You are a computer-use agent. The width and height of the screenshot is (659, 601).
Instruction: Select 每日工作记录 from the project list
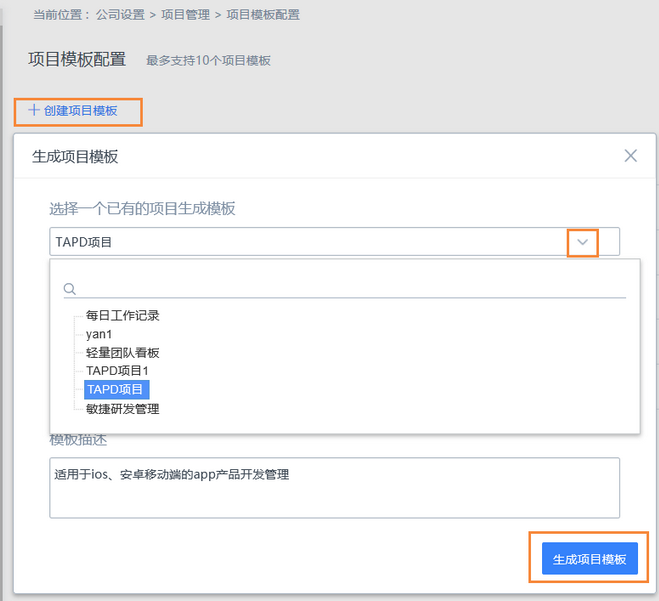point(122,315)
